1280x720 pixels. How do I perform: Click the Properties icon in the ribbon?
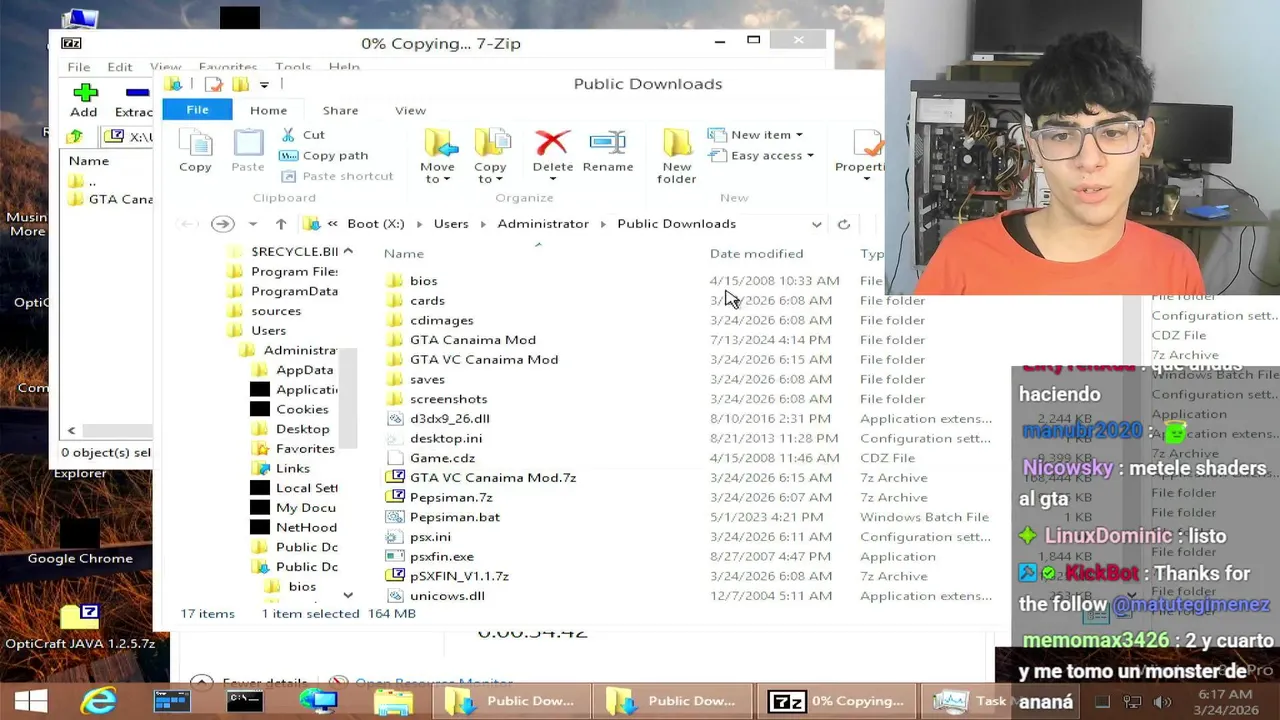point(860,152)
